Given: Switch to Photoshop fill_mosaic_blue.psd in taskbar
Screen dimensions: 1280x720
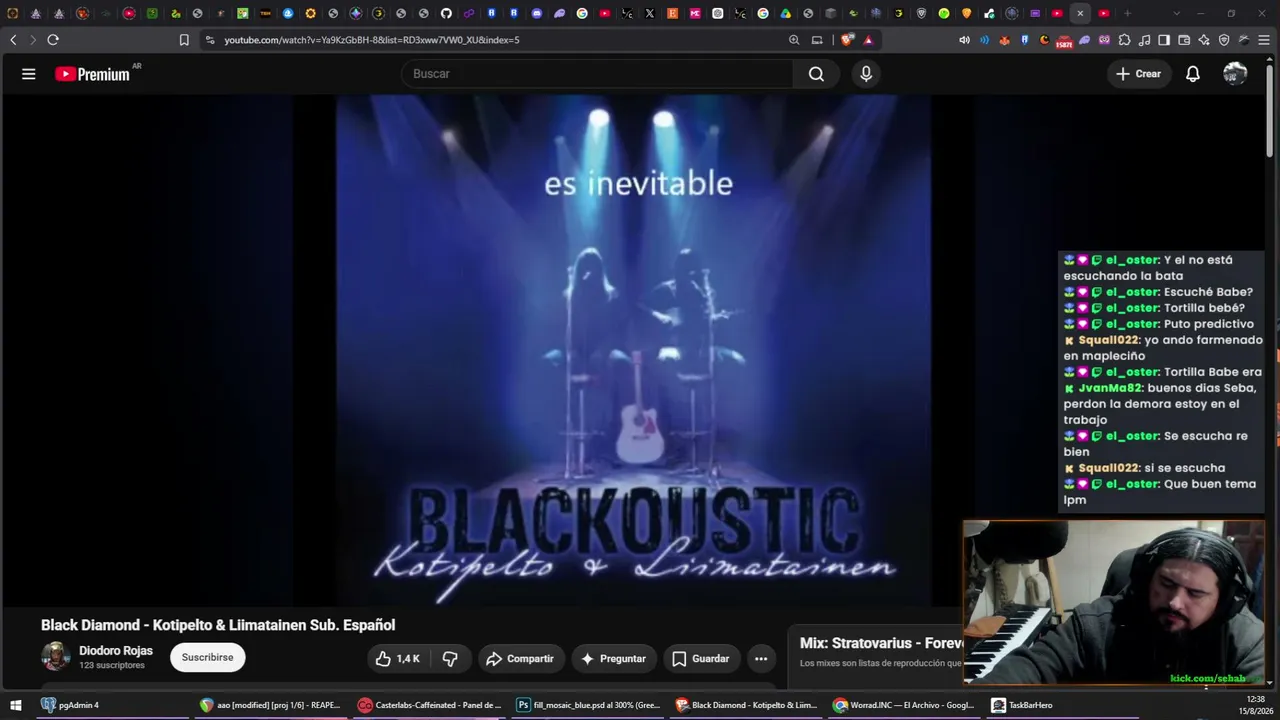Looking at the screenshot, I should tap(588, 705).
